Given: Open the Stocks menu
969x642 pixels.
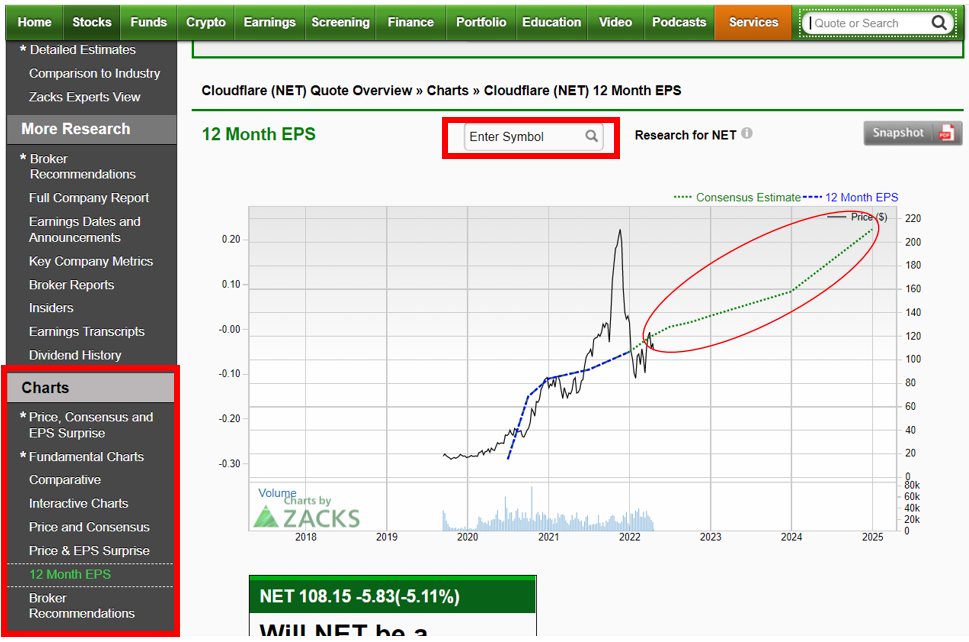Looking at the screenshot, I should [x=92, y=22].
